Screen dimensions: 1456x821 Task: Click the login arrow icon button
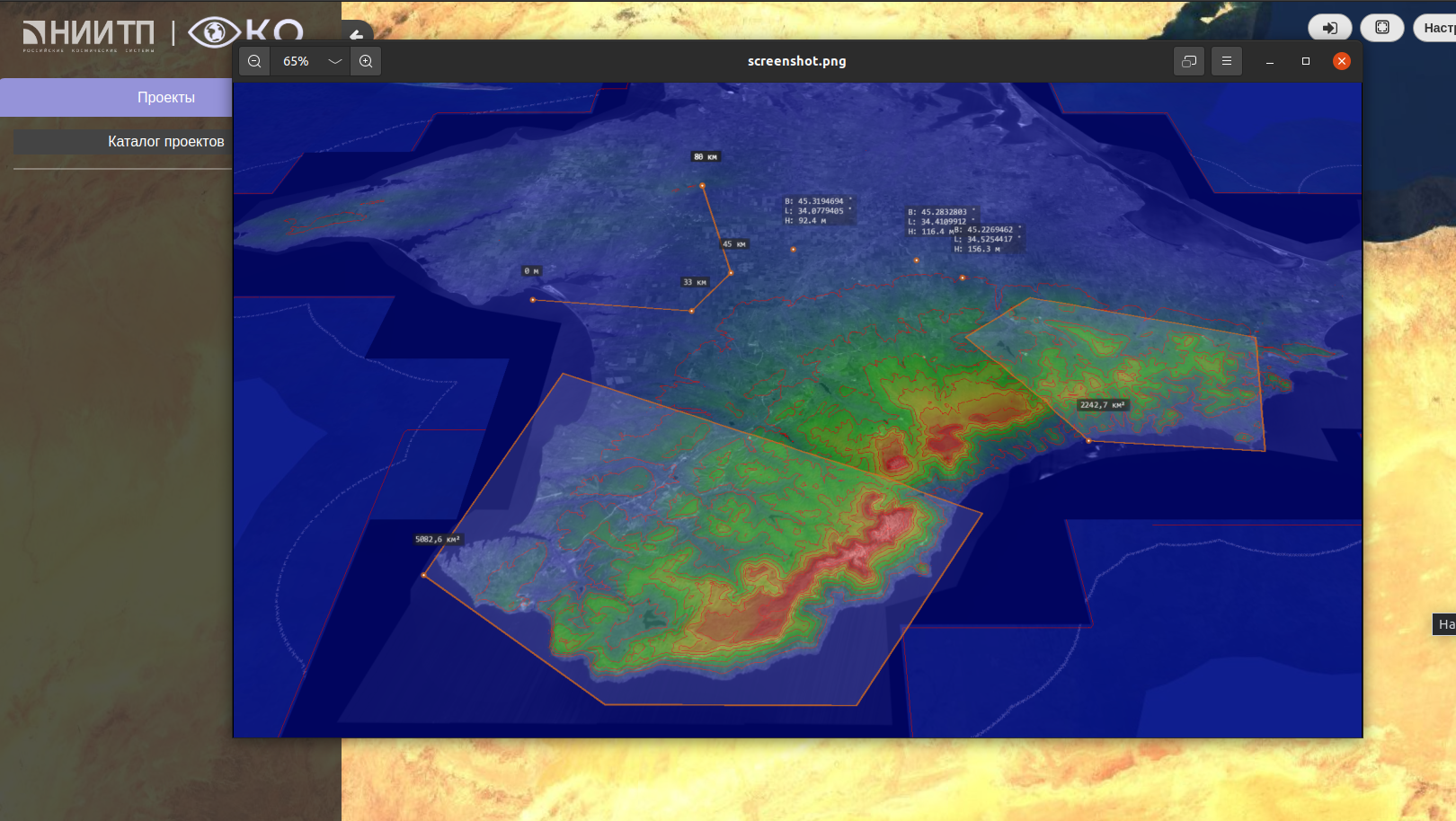coord(1329,28)
